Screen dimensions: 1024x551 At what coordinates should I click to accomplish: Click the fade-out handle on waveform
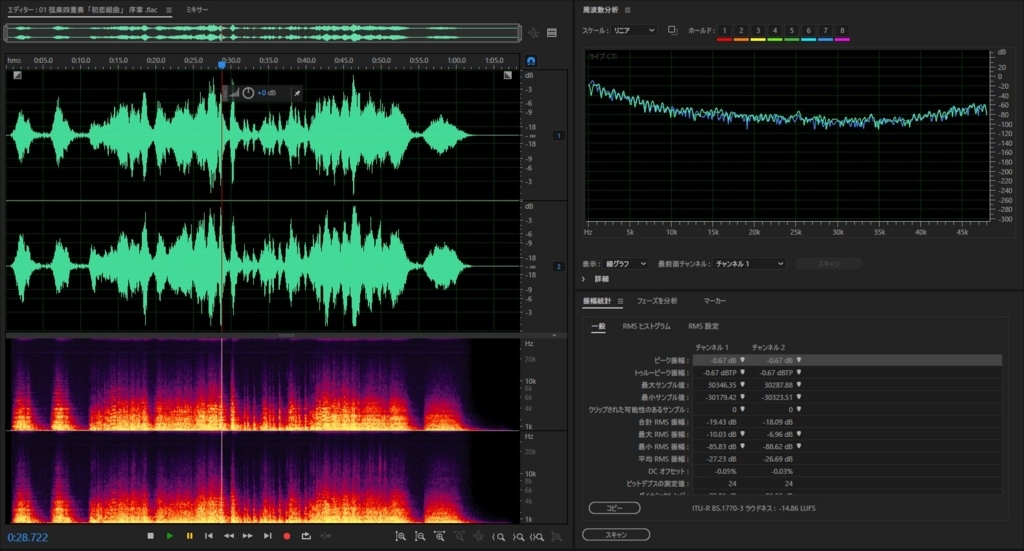507,75
